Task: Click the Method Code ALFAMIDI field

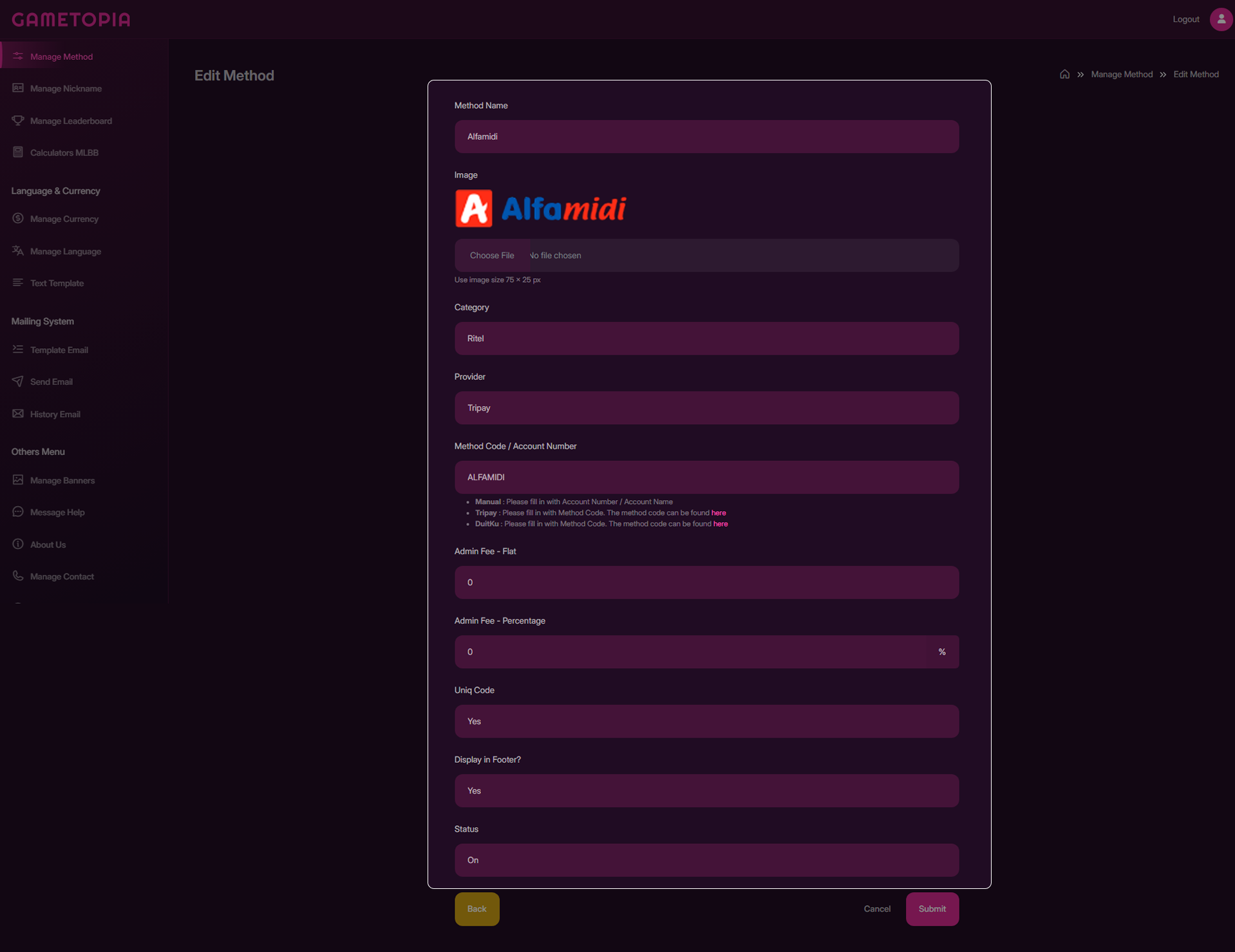Action: point(706,477)
